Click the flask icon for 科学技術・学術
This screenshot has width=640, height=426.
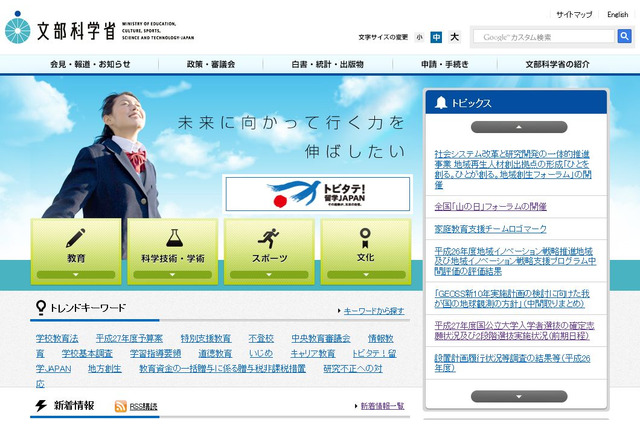tap(174, 238)
